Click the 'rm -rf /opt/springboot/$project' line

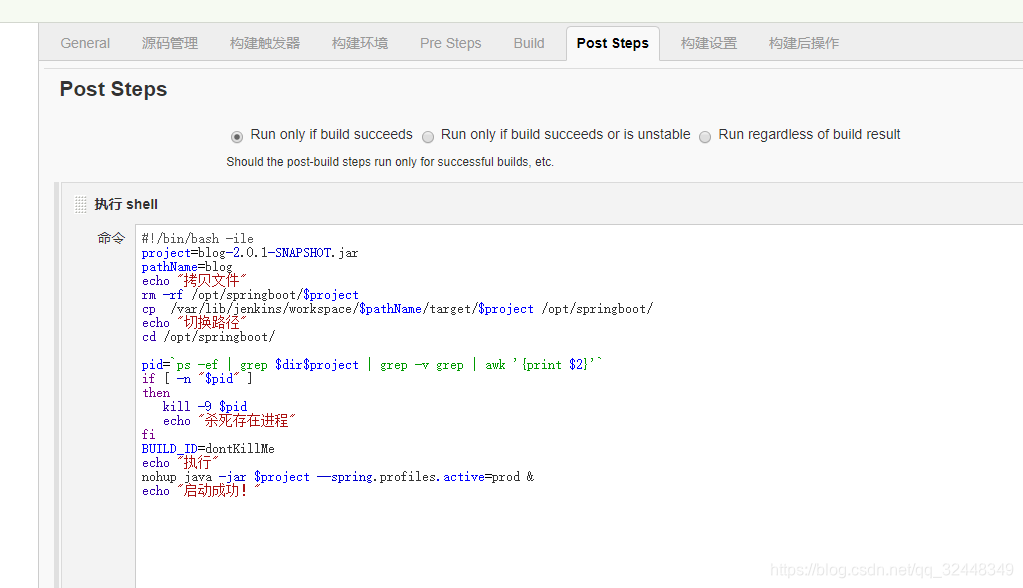tap(250, 295)
